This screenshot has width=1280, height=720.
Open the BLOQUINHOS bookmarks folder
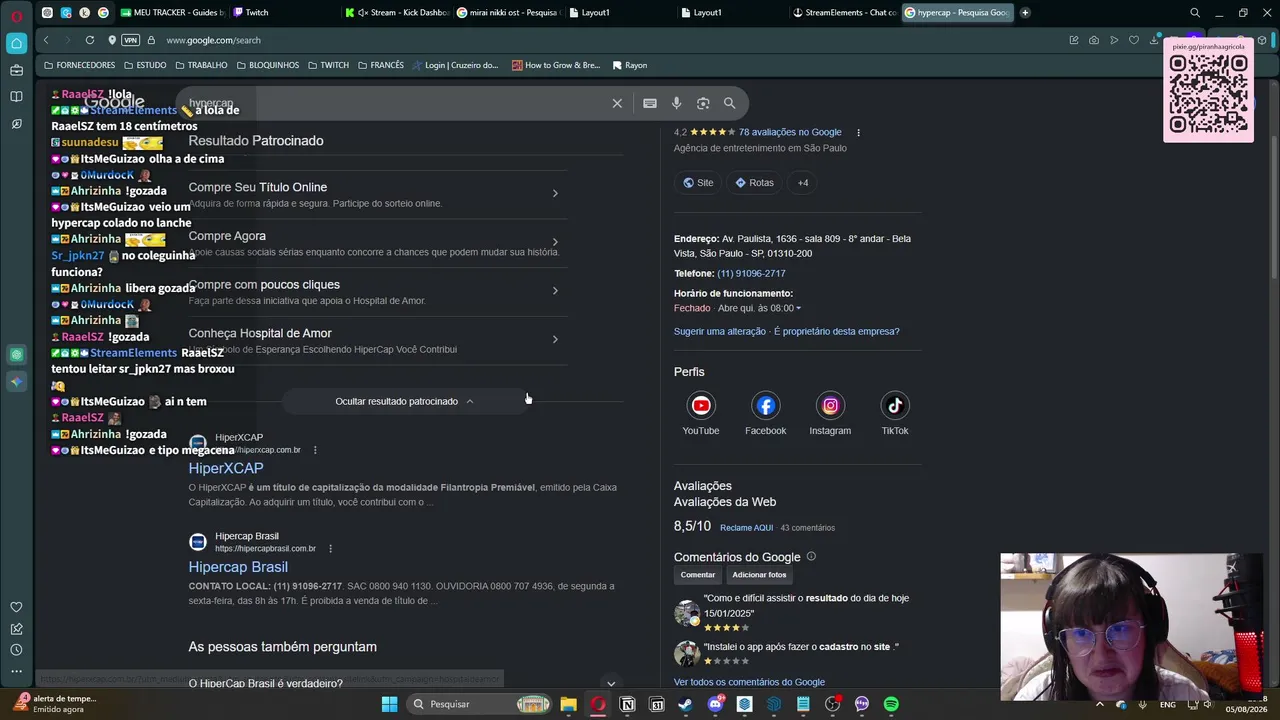coord(268,65)
